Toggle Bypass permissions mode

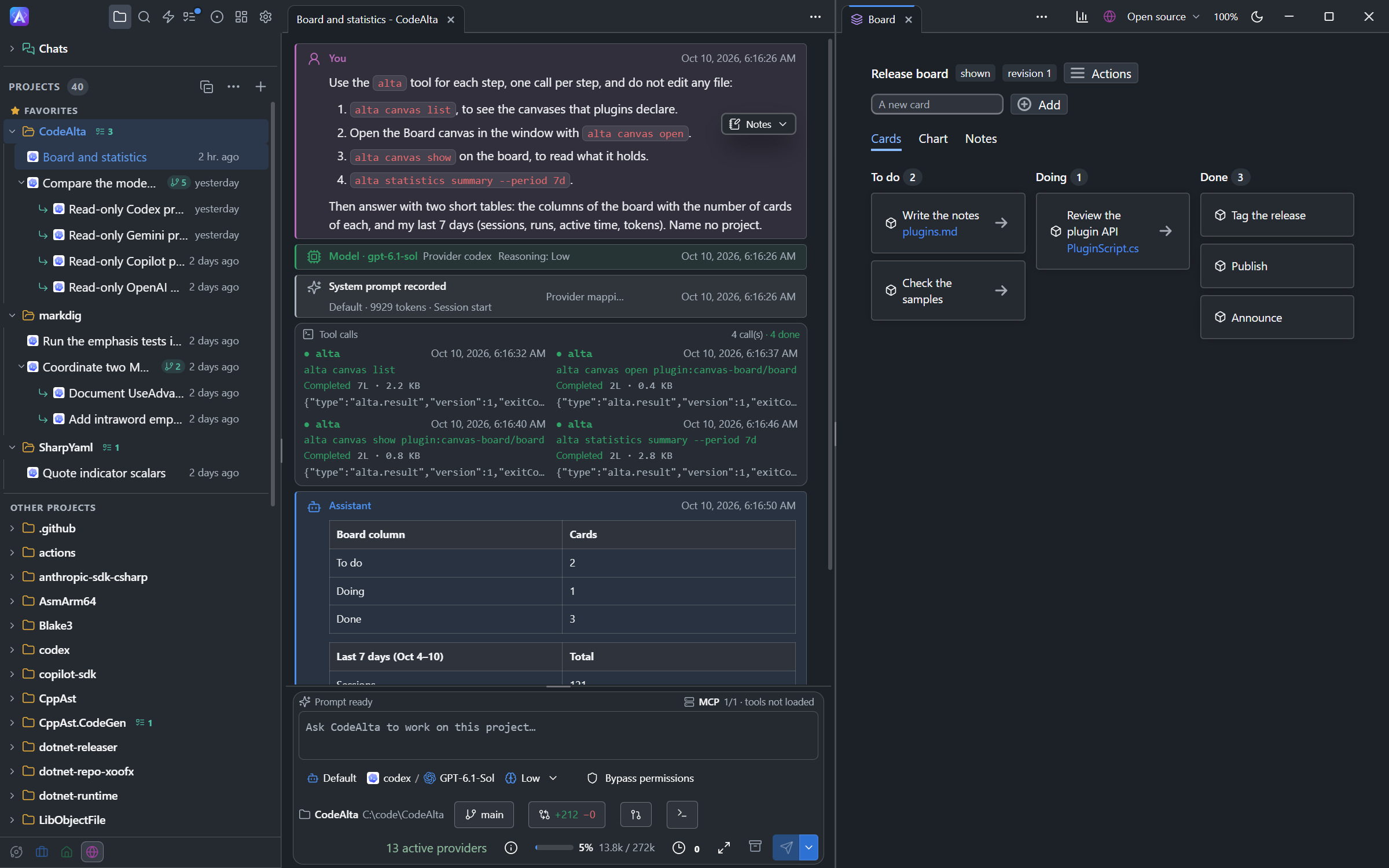pos(640,778)
